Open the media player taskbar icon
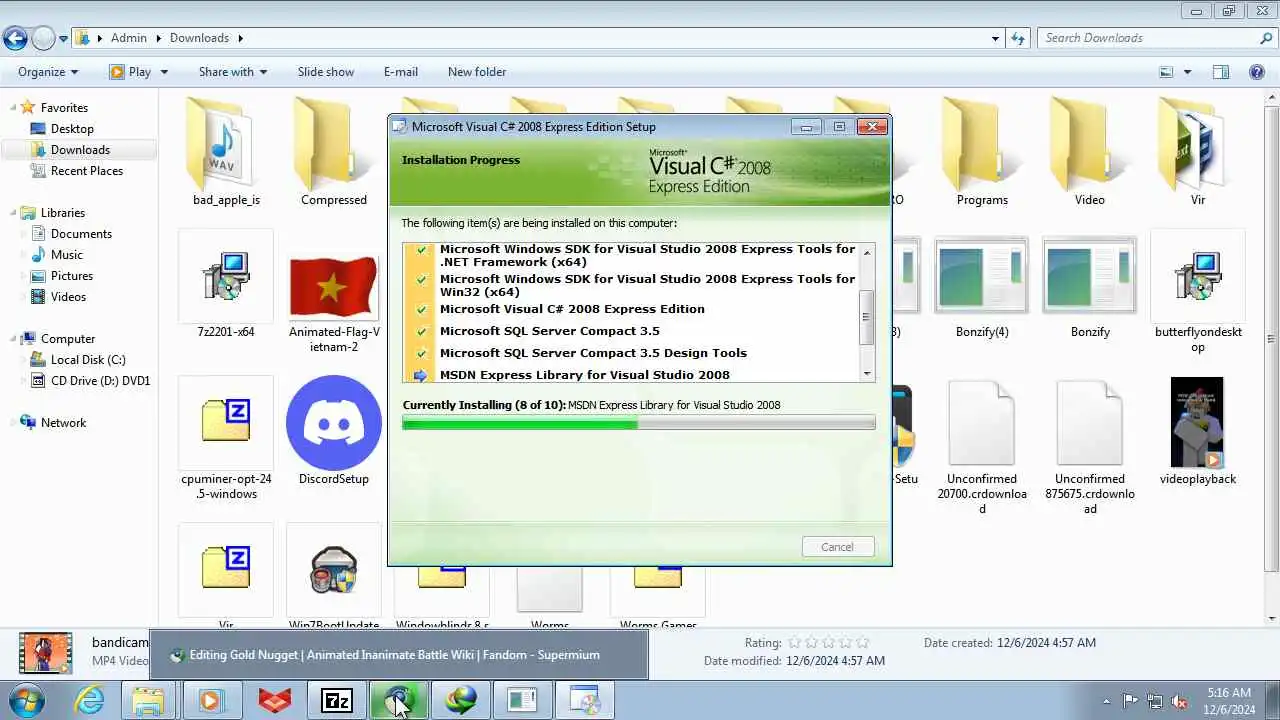Screen dimensions: 1280x720 (x=211, y=700)
